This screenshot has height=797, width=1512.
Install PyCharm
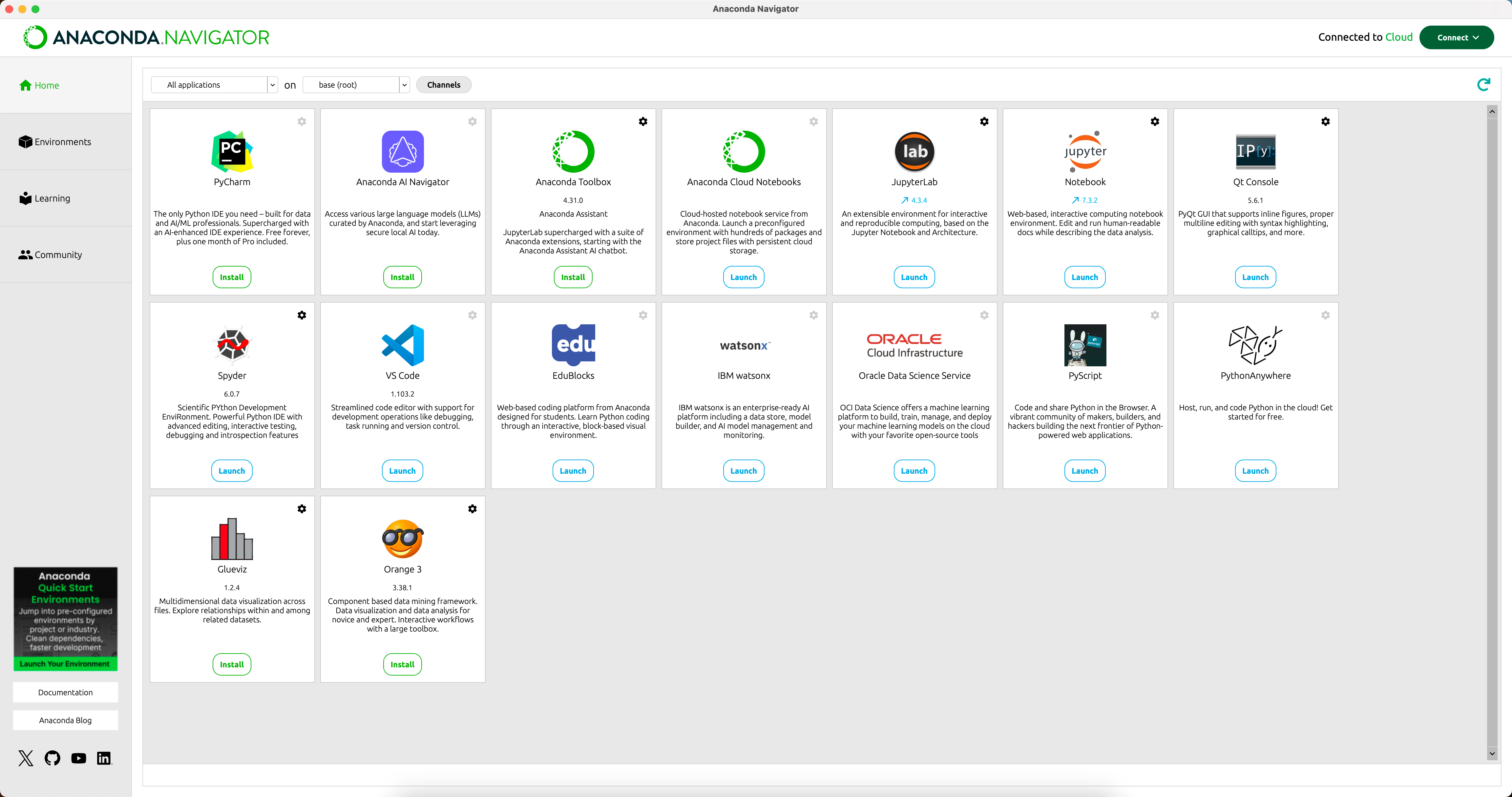[x=232, y=277]
